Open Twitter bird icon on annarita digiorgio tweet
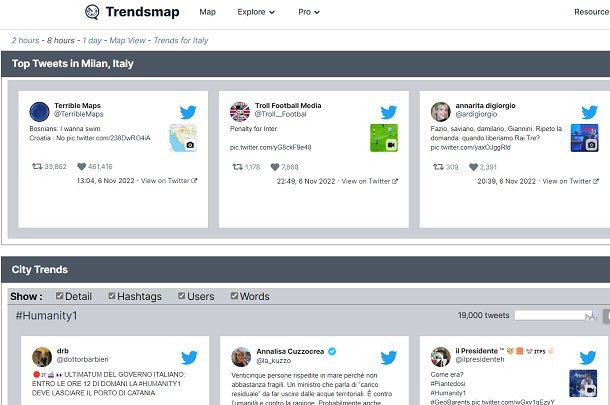The width and height of the screenshot is (610, 405). coord(589,112)
